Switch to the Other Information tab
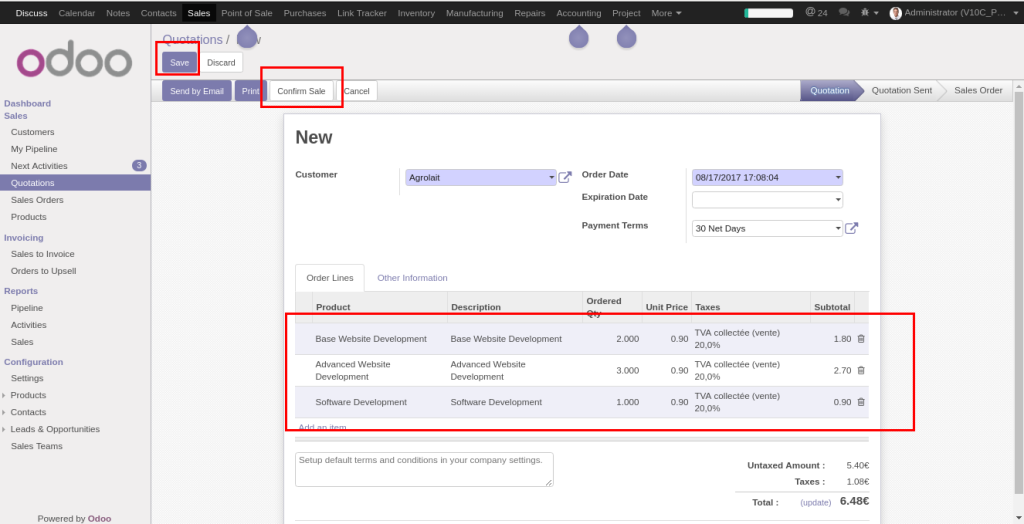 [x=412, y=278]
